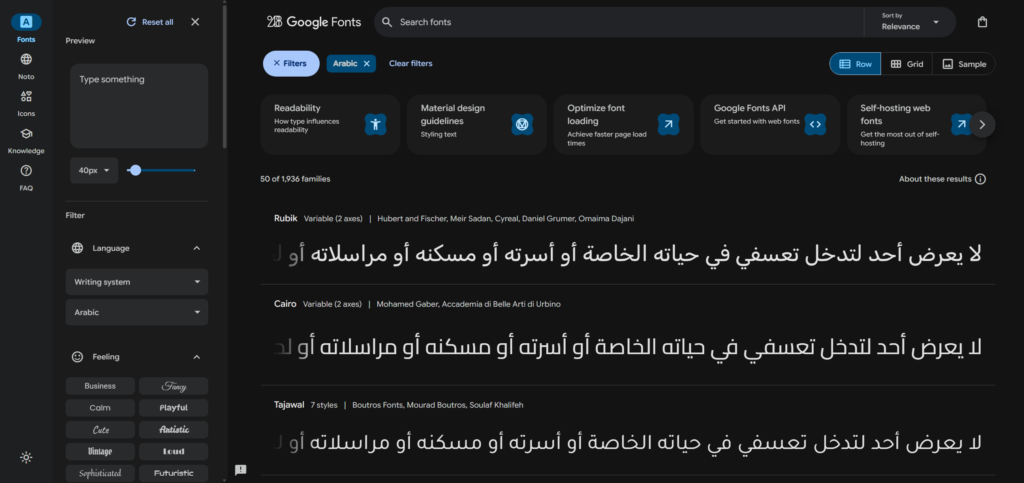This screenshot has width=1024, height=483.
Task: Click the Google Fonts logo
Action: (x=314, y=22)
